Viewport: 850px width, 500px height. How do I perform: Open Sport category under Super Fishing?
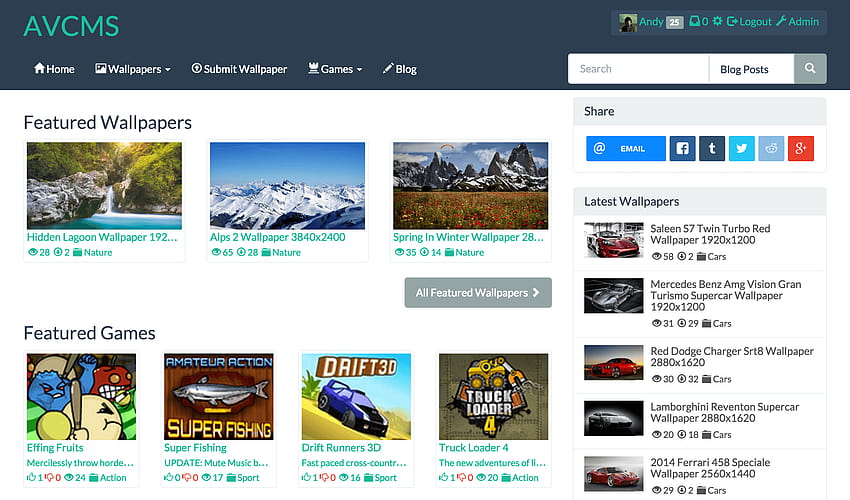click(243, 477)
